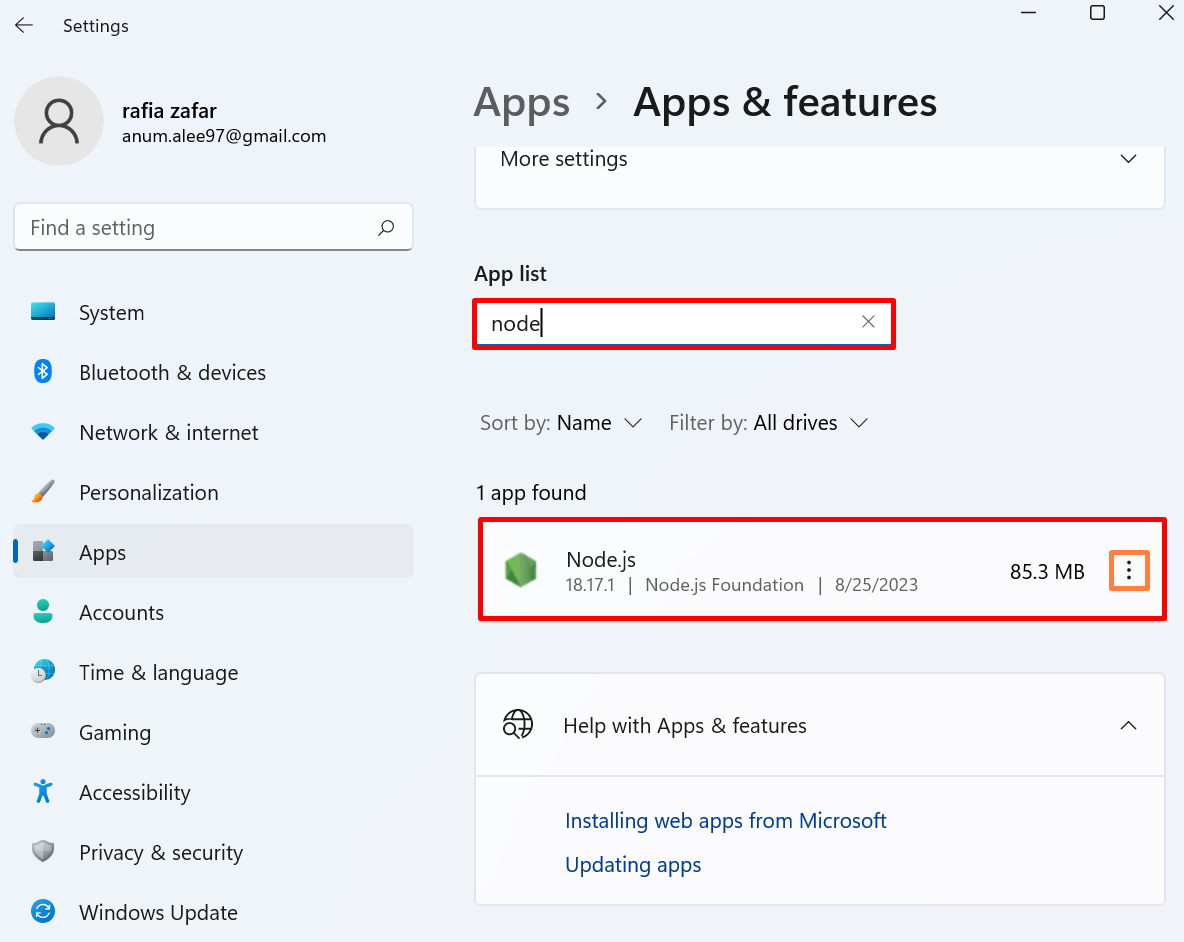Focus the Find a setting search box
Screen dimensions: 1184x942
(214, 227)
